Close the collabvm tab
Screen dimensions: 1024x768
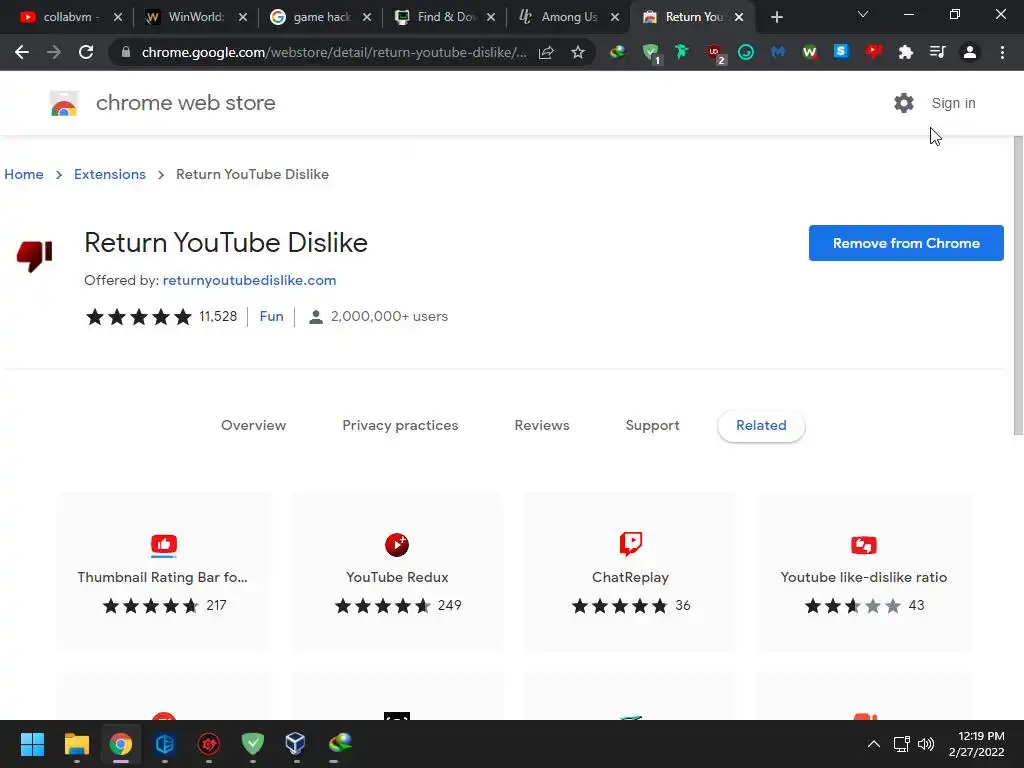[118, 17]
